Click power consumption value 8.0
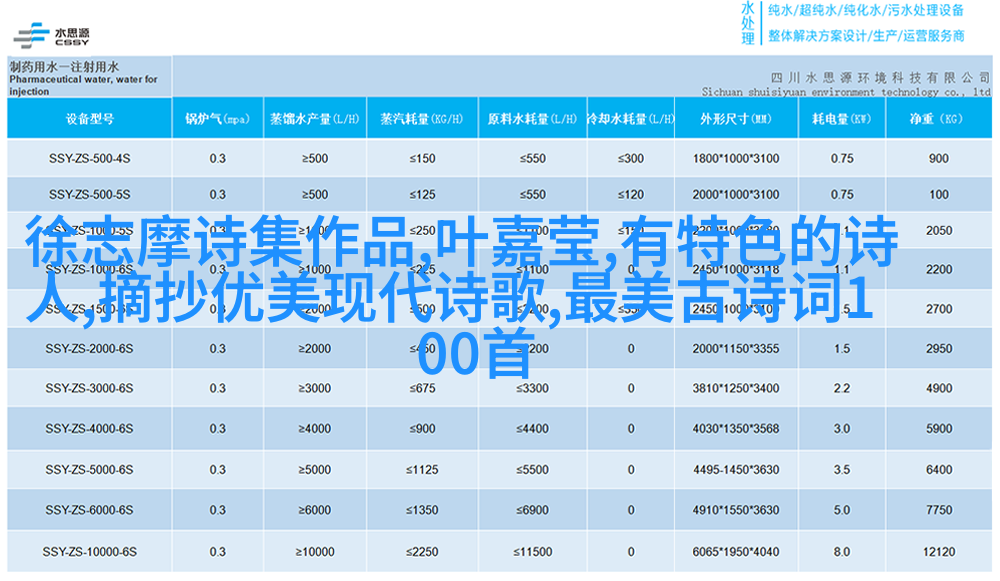This screenshot has width=1000, height=581. pyautogui.click(x=842, y=552)
